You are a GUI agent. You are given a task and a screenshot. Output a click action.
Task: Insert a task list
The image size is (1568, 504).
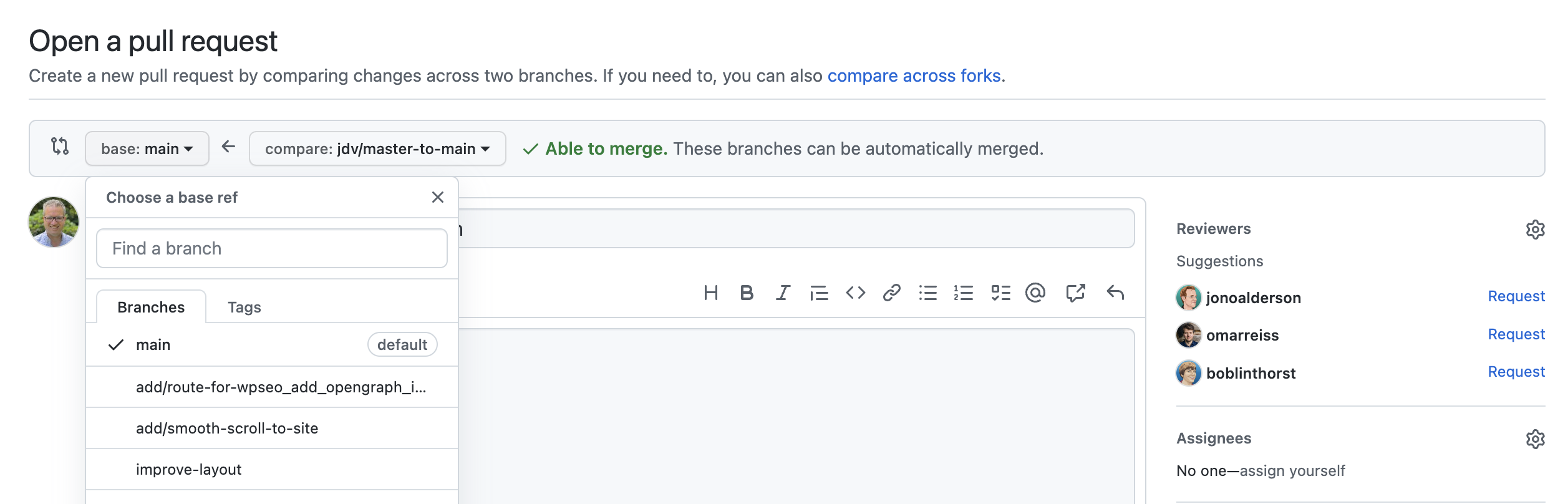[x=1000, y=292]
